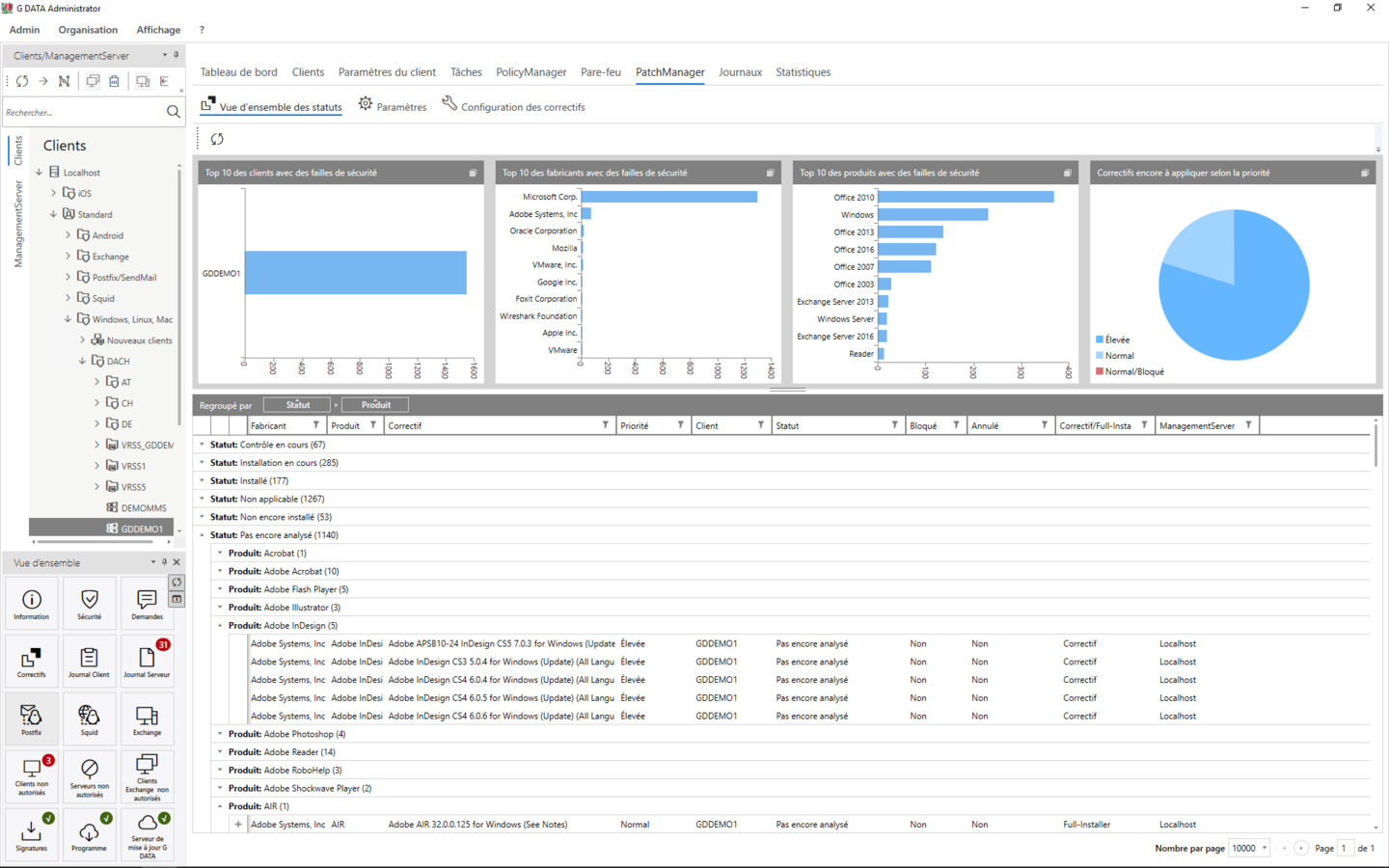Refresh the PatchManager status overview

pyautogui.click(x=217, y=139)
